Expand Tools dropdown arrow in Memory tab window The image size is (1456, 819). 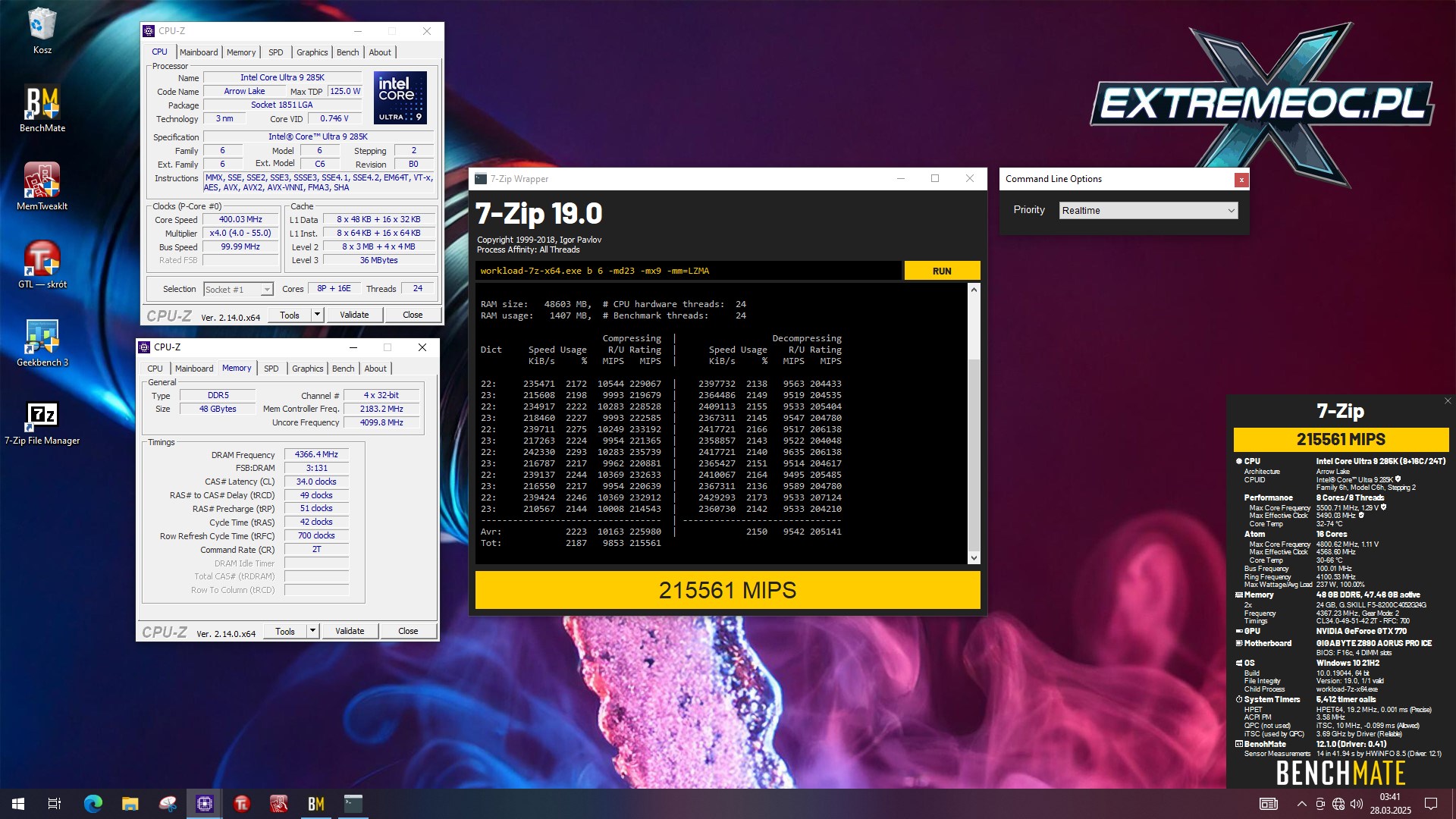[x=312, y=631]
